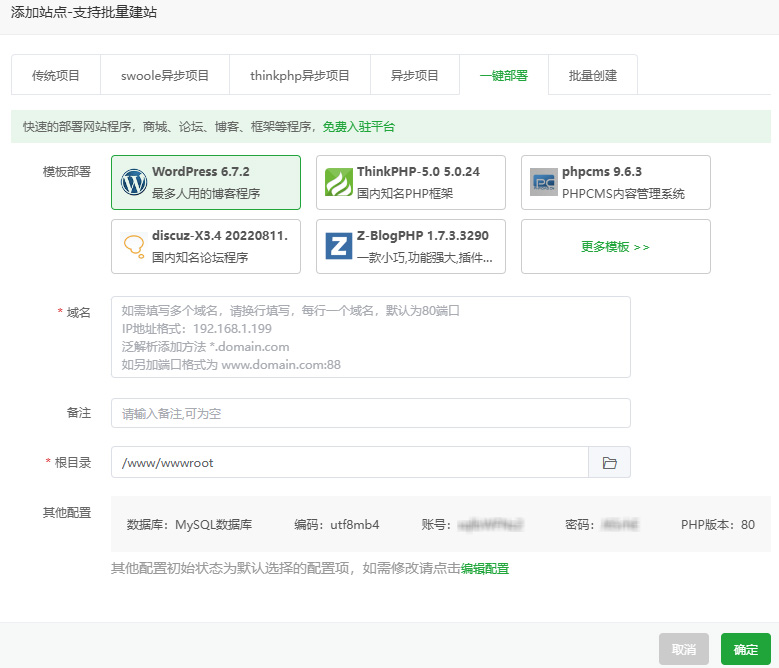The image size is (779, 668).
Task: Go to the thinkphp异步项目 tab
Action: 300,75
